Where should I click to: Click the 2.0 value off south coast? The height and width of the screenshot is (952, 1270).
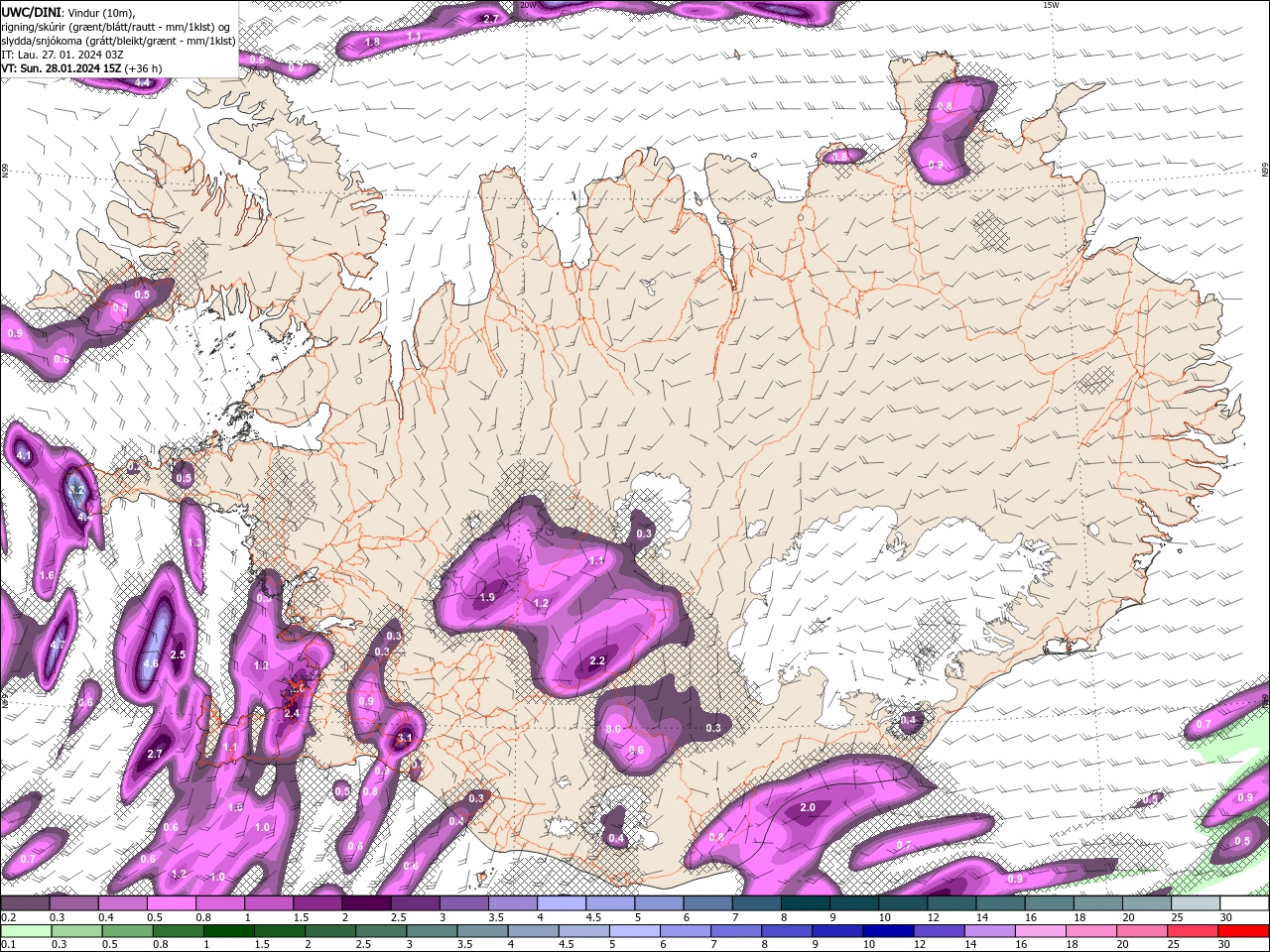coord(808,807)
